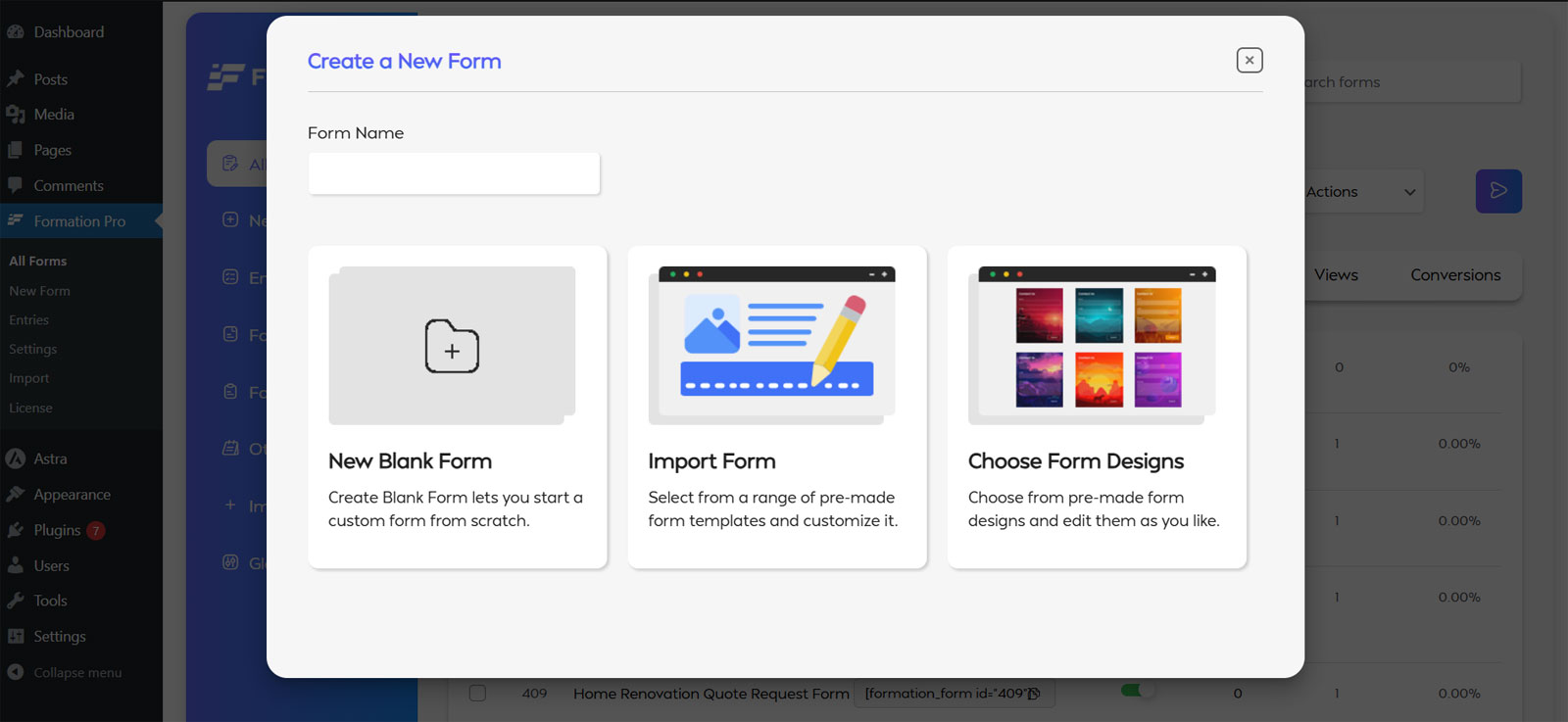Viewport: 1568px width, 722px height.
Task: Click the blank form folder-plus icon
Action: 452,346
